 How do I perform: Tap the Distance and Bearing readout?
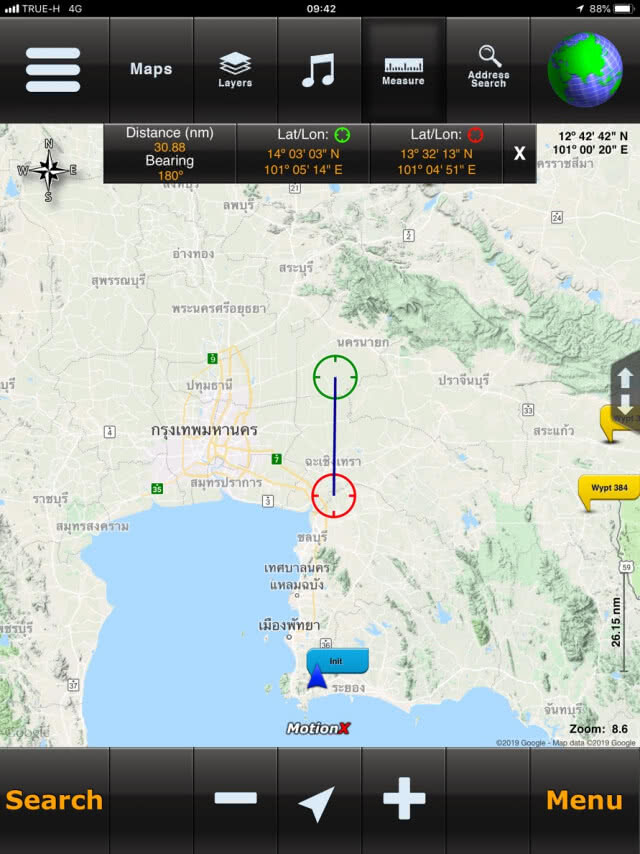pos(169,154)
